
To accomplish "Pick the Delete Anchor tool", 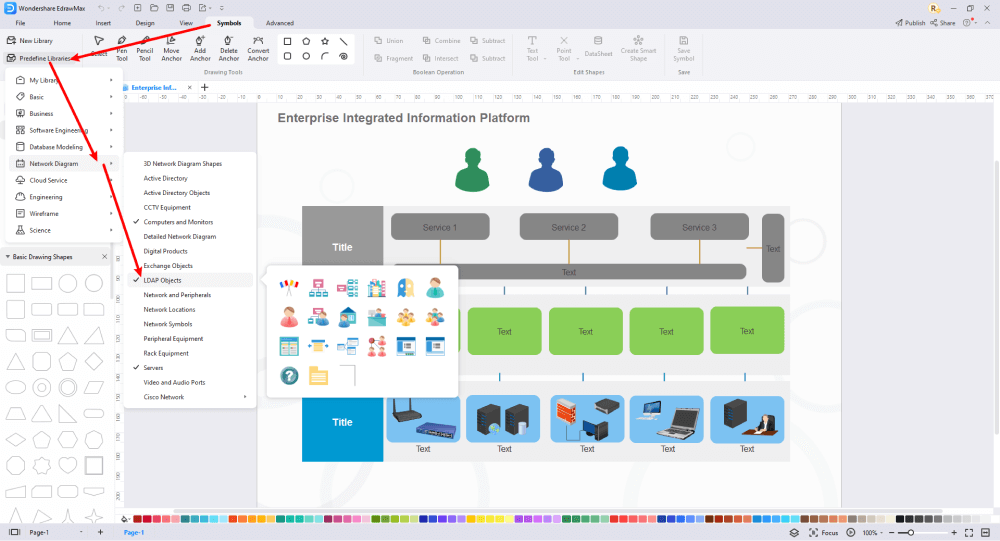I will (229, 47).
